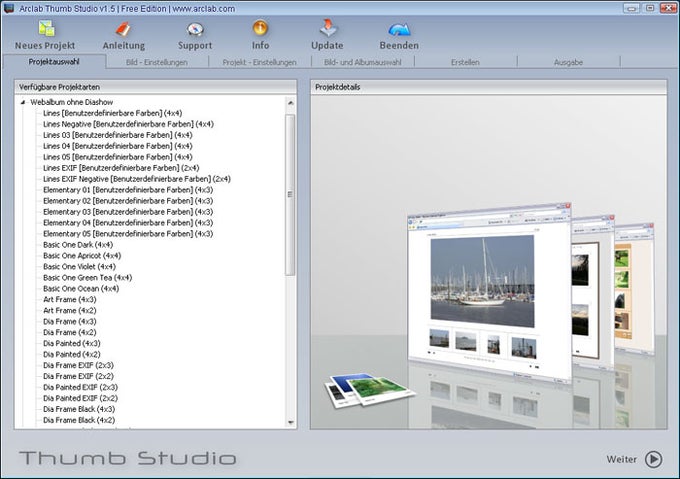Screen dimensions: 680x479
Task: Select Lines [Benutzerdefinierbare Farben] (4x4)
Action: 112,113
